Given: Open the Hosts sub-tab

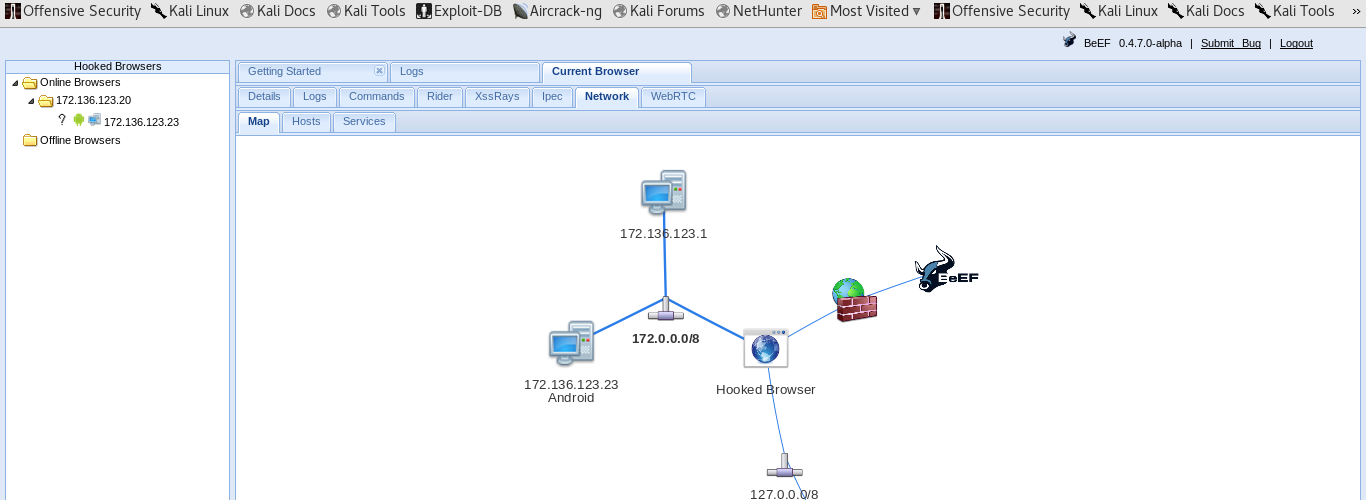Looking at the screenshot, I should (306, 122).
